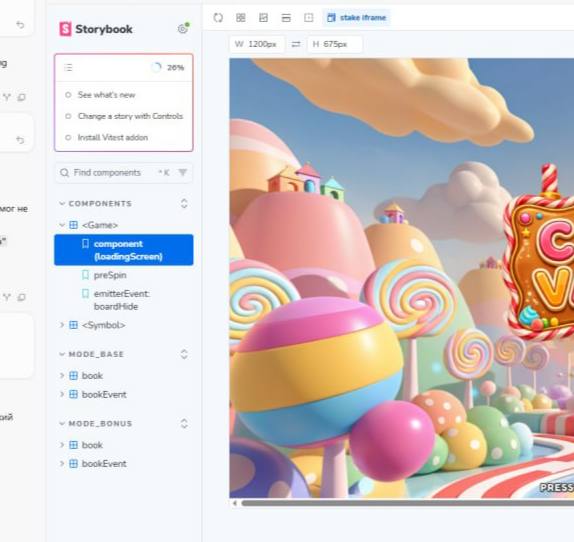Collapse the COMPONENTS section chevron
The width and height of the screenshot is (574, 542).
tap(62, 203)
